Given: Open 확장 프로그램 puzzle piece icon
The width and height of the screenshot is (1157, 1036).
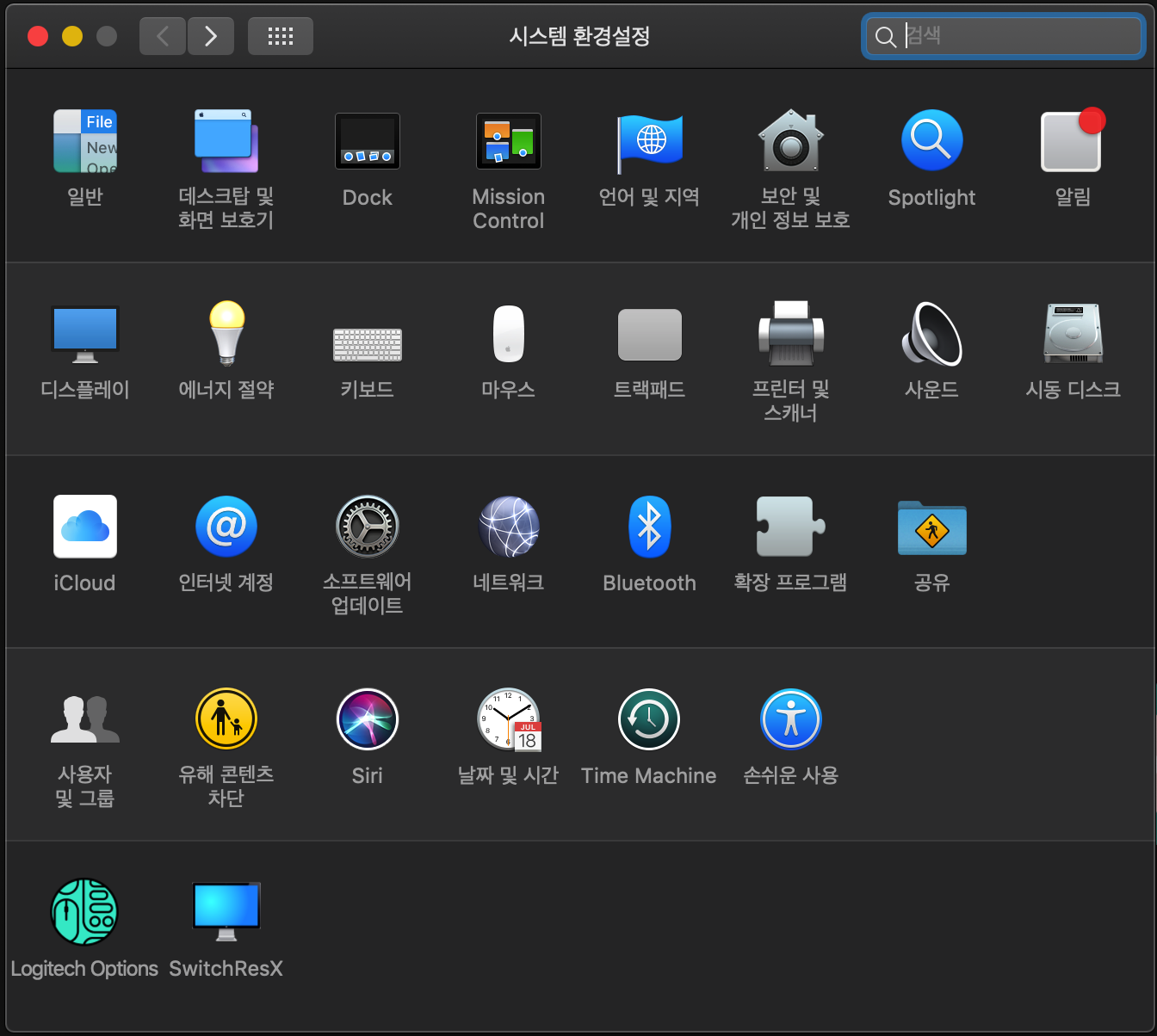Looking at the screenshot, I should click(791, 527).
